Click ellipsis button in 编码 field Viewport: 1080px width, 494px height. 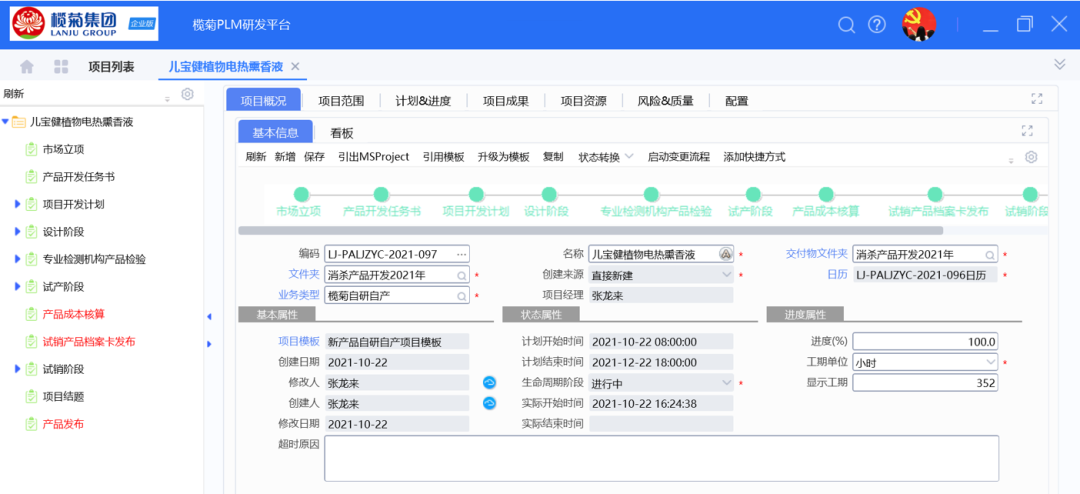461,254
